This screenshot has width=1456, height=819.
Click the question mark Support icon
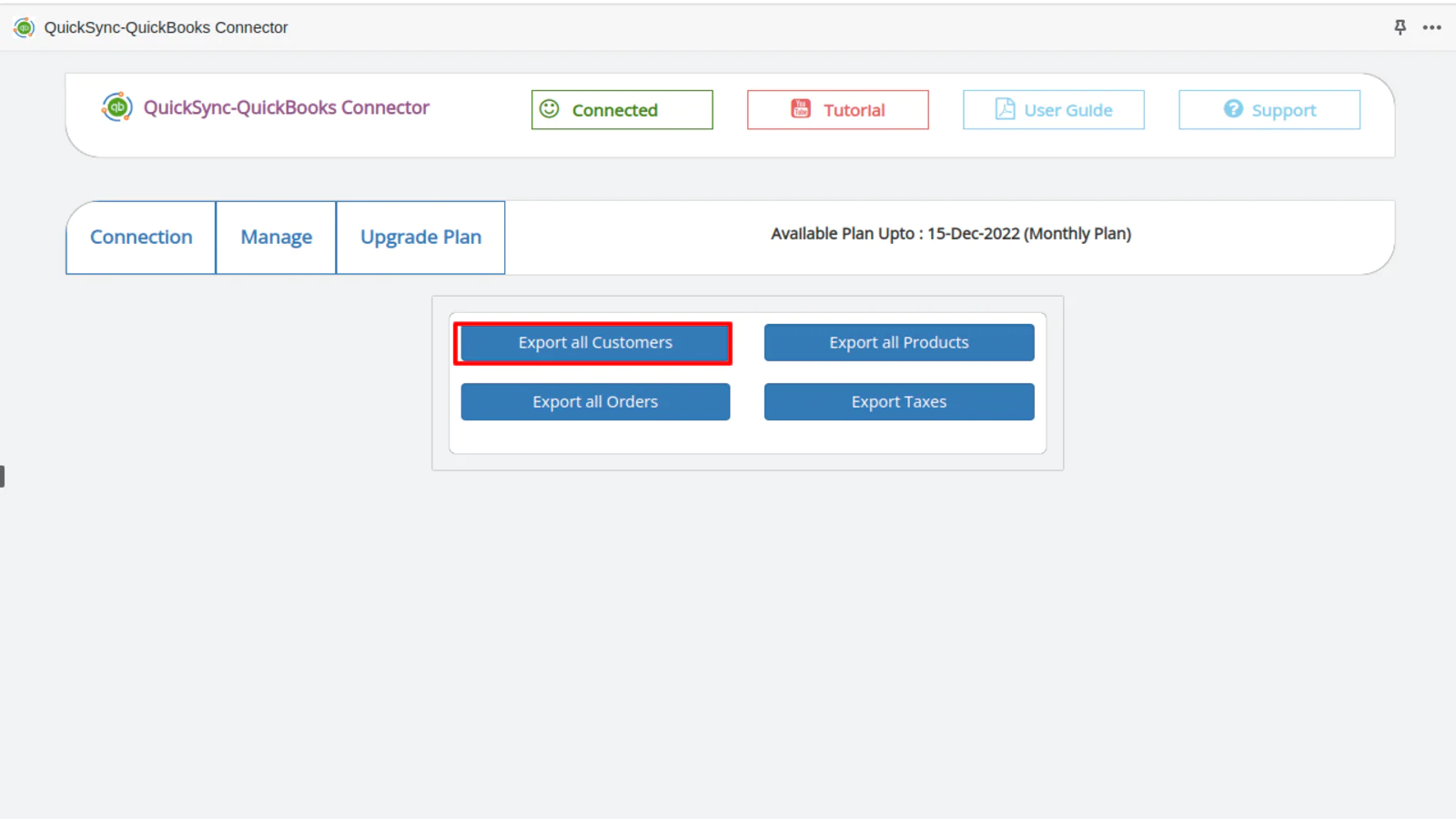point(1233,109)
